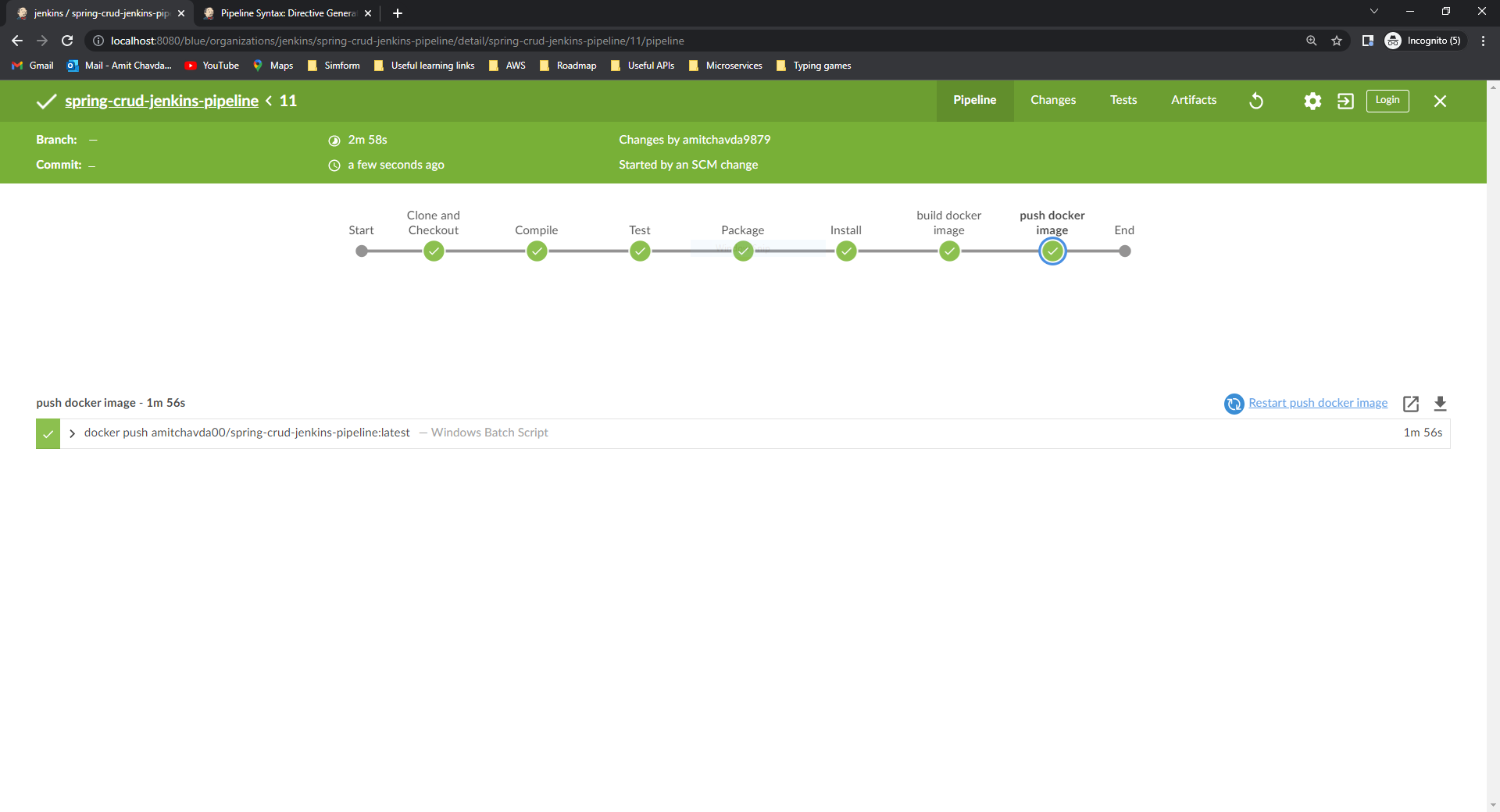
Task: Open the browser tab search dropdown
Action: point(1373,11)
